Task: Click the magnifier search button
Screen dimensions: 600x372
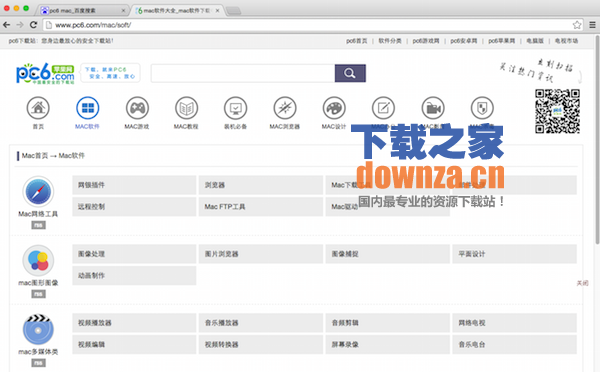Action: 350,73
